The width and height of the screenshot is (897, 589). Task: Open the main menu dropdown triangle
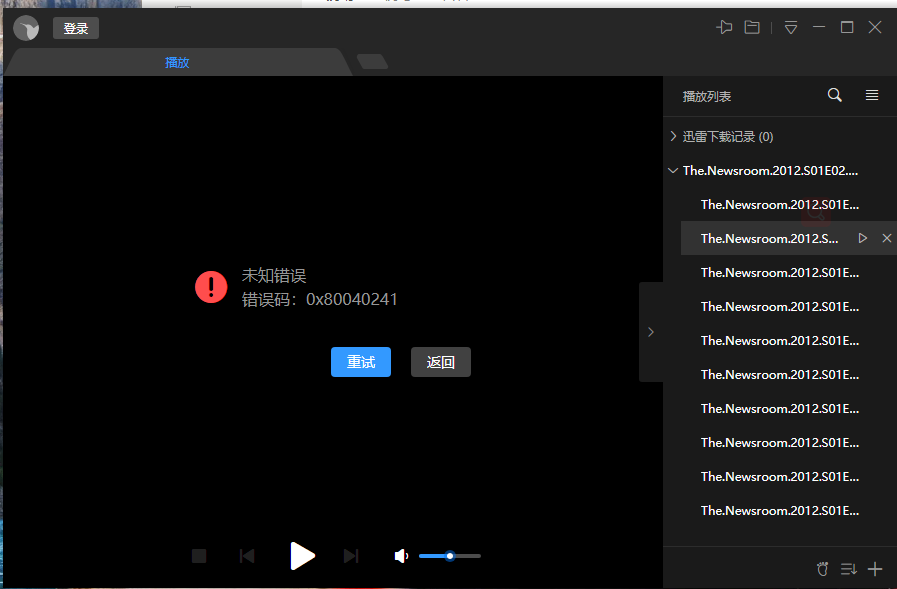(x=791, y=27)
